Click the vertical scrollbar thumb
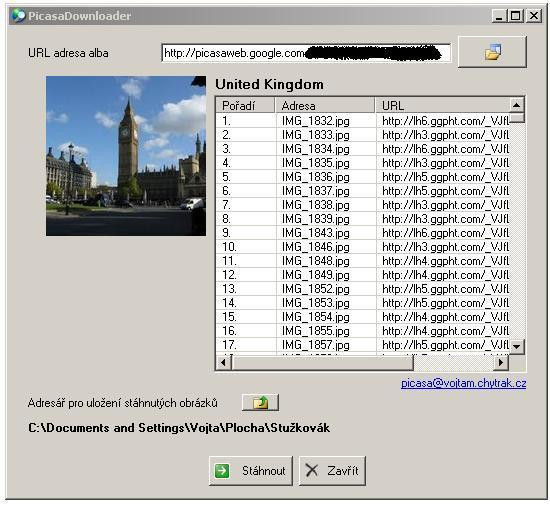 (x=516, y=117)
